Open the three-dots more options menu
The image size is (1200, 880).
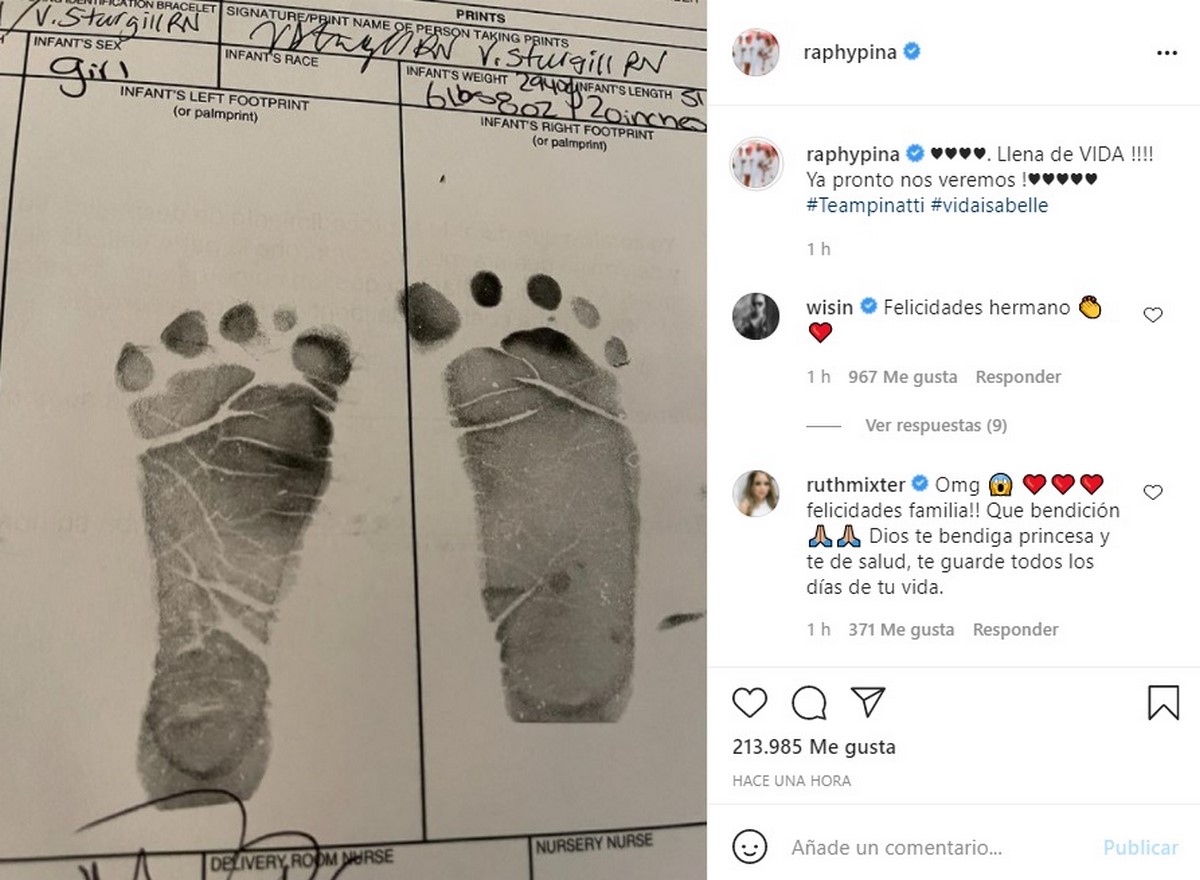pyautogui.click(x=1167, y=53)
